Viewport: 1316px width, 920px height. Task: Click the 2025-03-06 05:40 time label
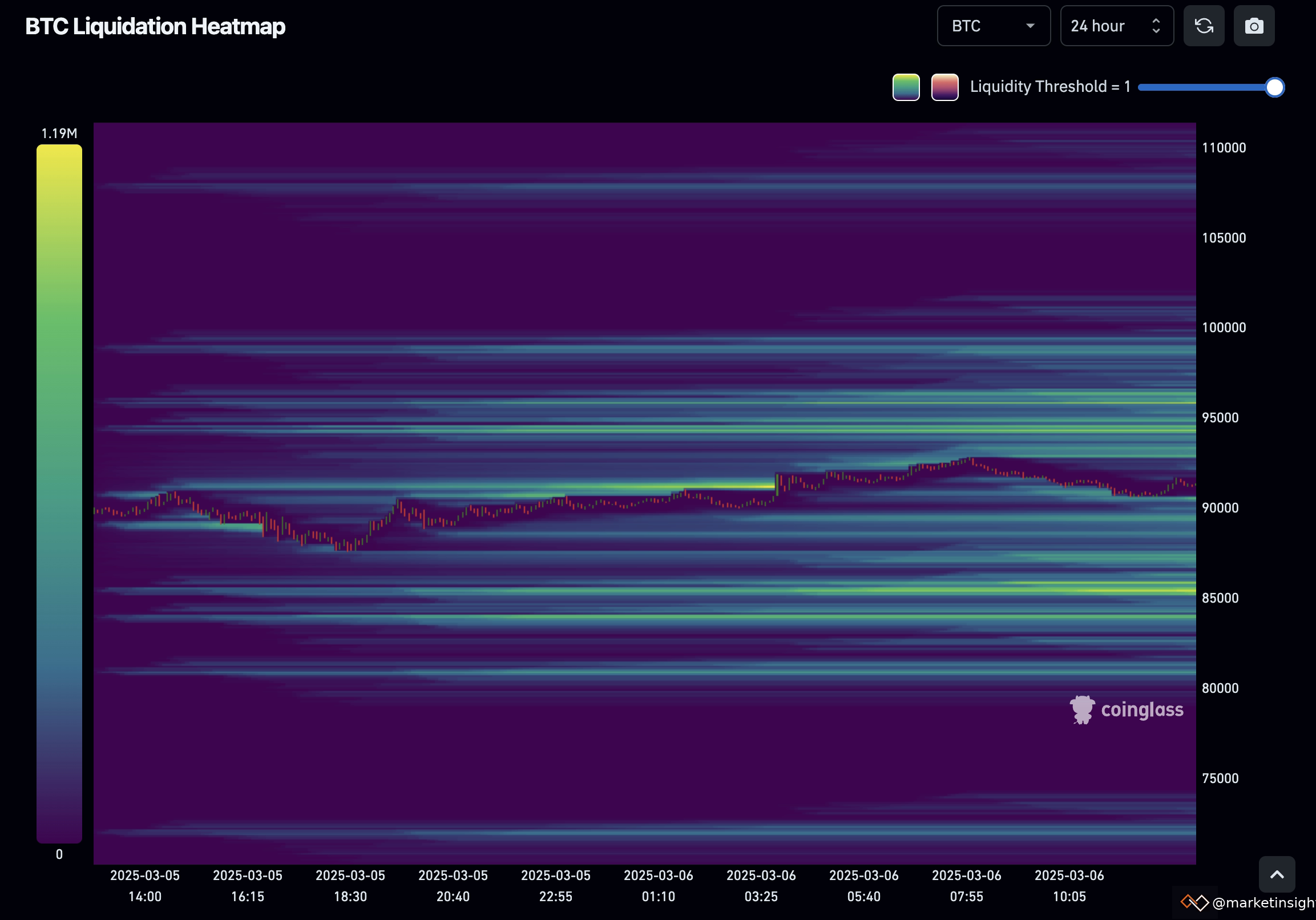tap(864, 886)
